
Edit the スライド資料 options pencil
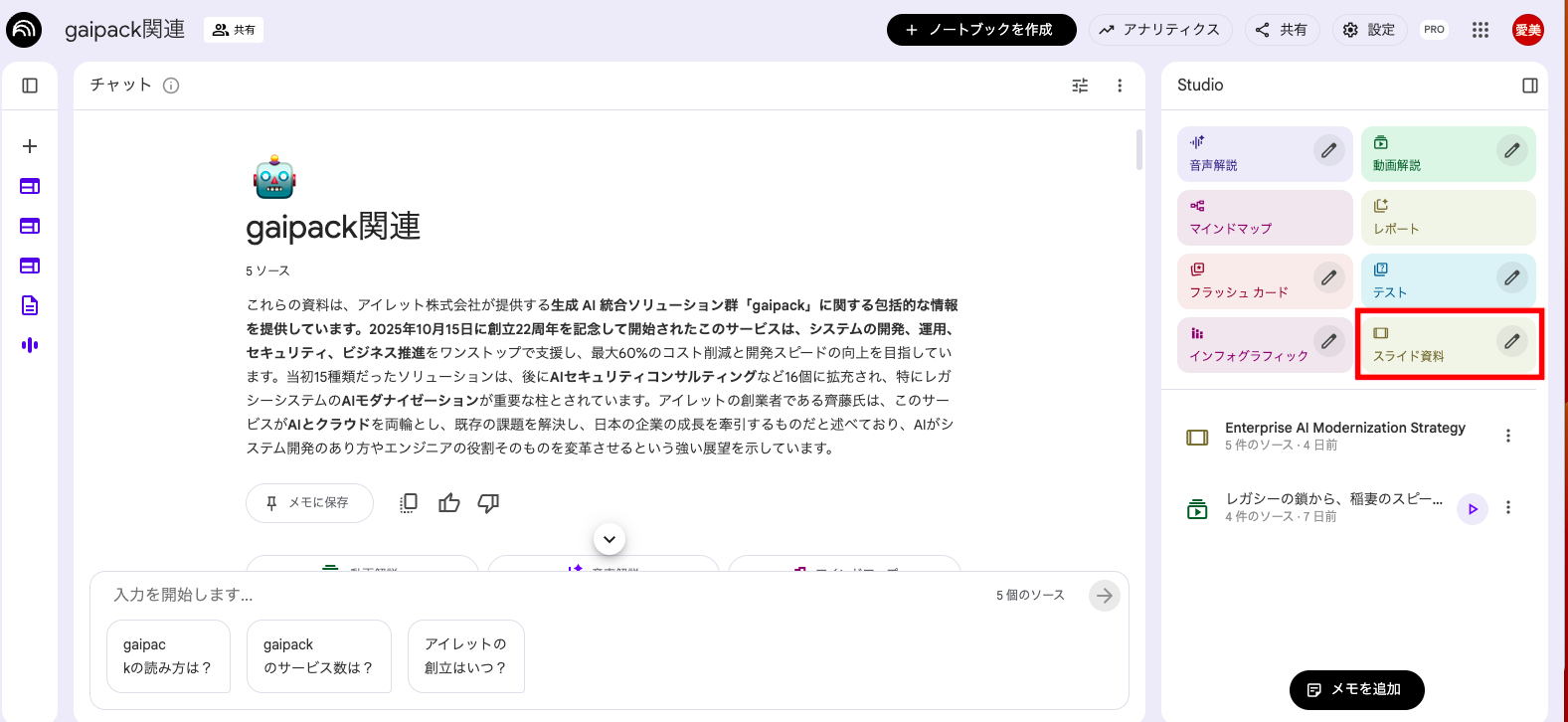pyautogui.click(x=1511, y=342)
